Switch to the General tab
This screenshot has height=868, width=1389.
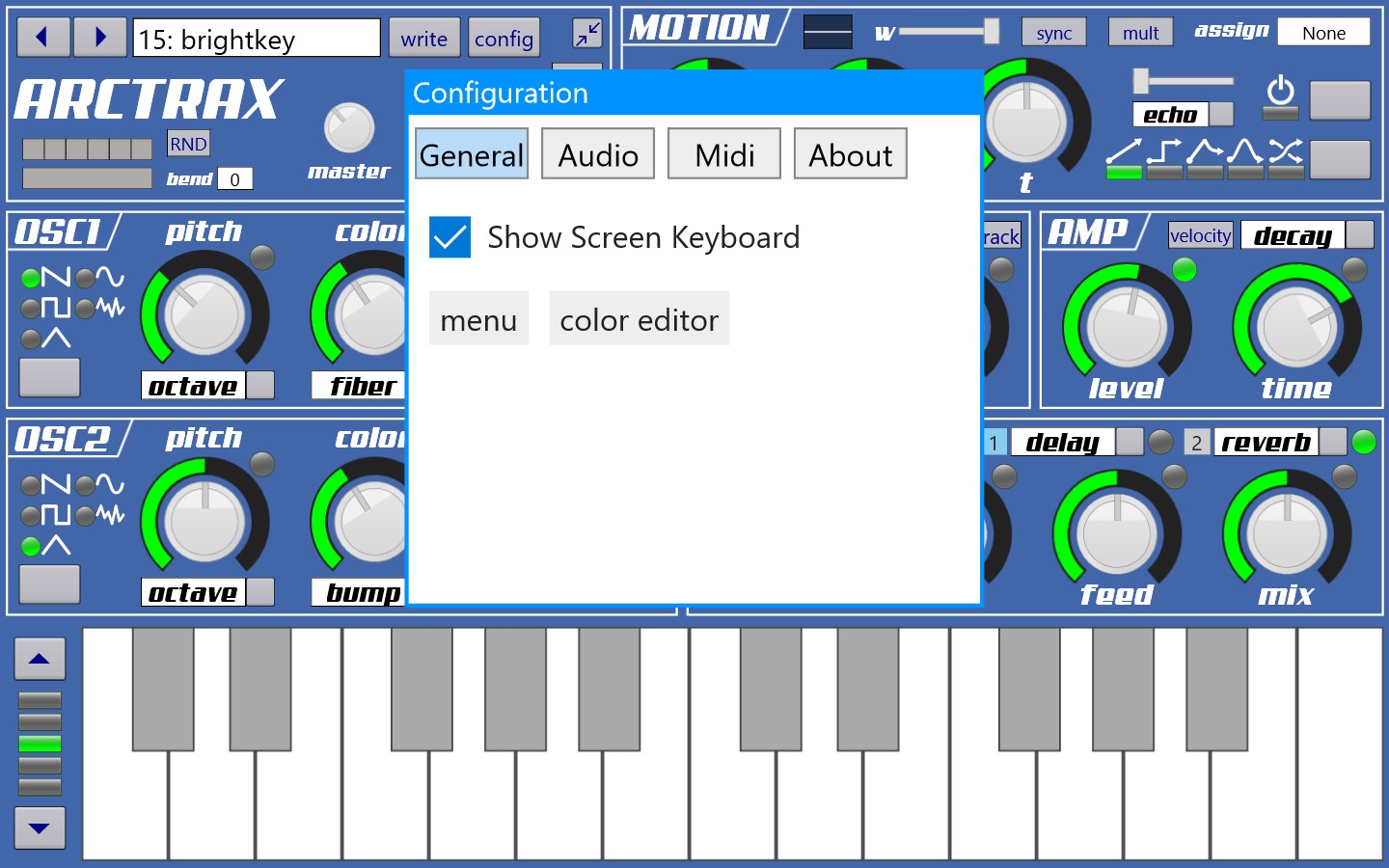tap(472, 154)
